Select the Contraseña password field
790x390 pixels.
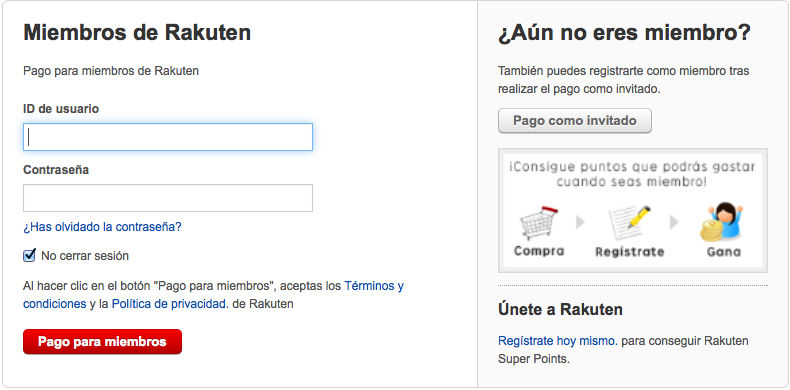point(168,198)
